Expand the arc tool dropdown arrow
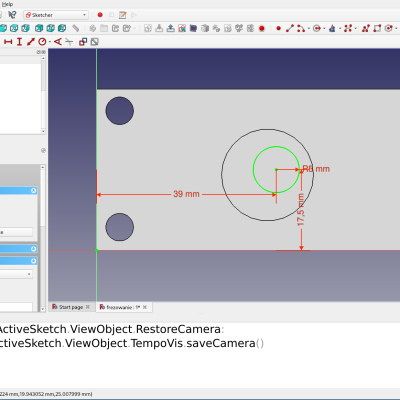Viewport: 400px width, 400px height. point(309,29)
